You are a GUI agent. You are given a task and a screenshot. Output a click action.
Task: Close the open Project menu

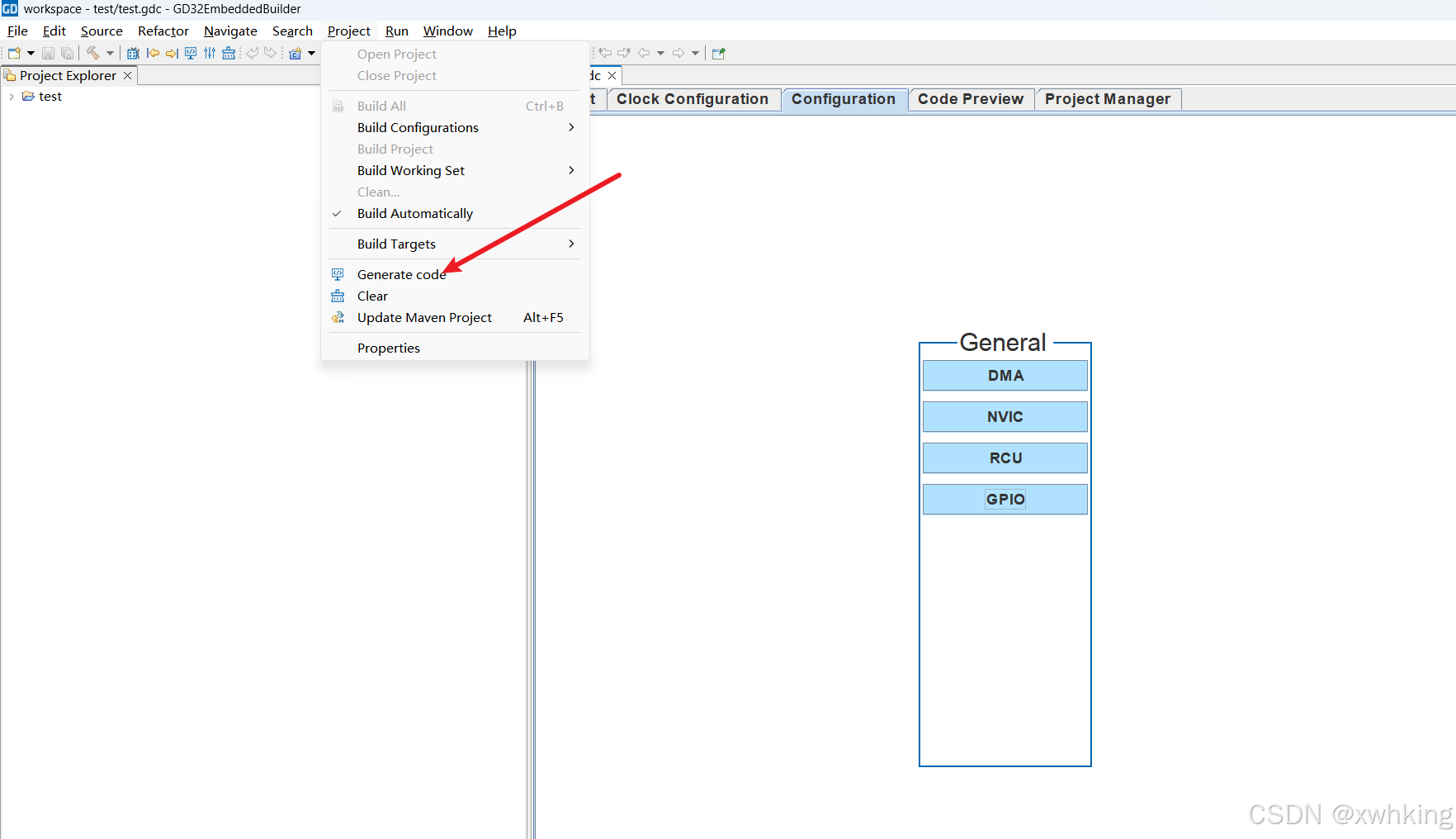(x=349, y=31)
